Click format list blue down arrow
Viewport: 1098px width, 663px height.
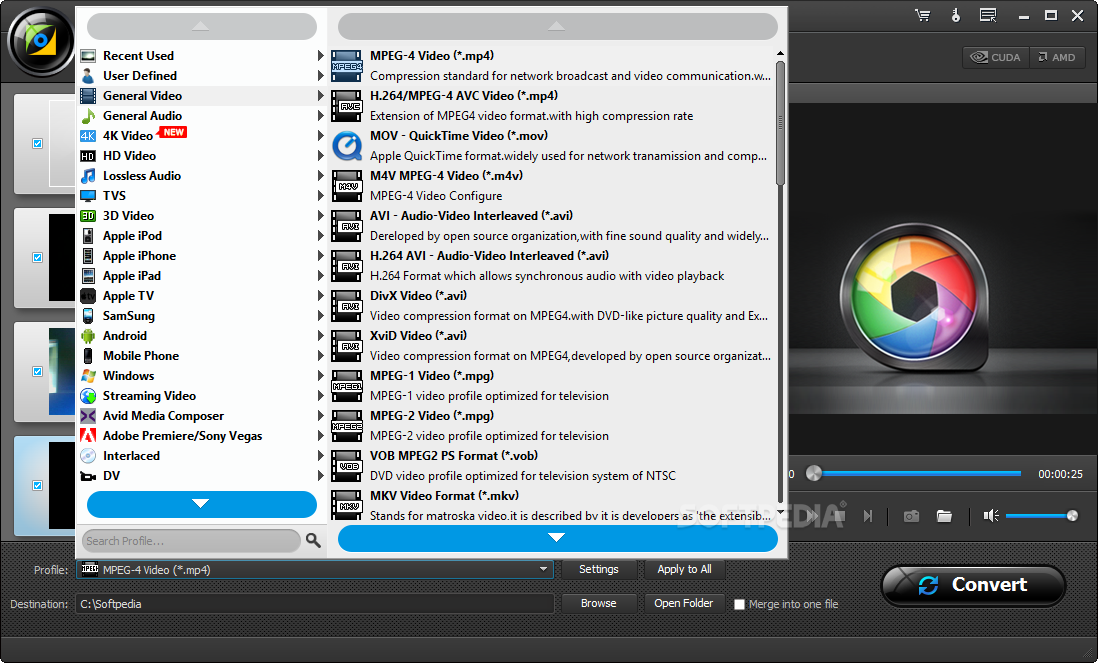pos(557,538)
